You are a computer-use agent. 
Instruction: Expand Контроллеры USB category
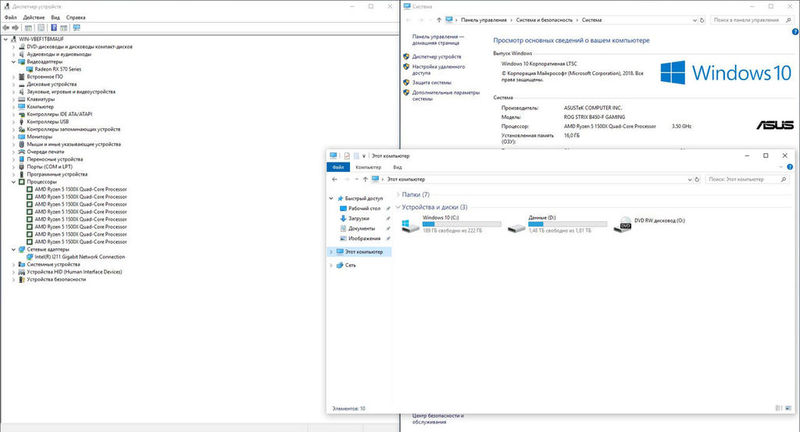(14, 121)
